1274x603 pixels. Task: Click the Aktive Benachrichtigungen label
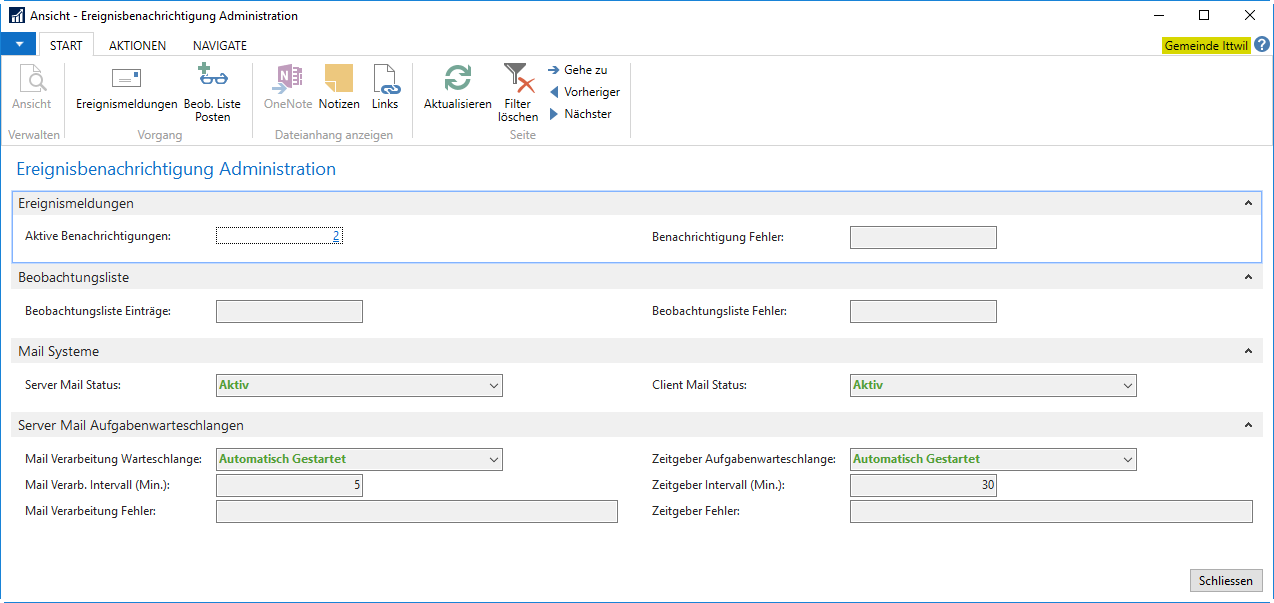coord(98,237)
